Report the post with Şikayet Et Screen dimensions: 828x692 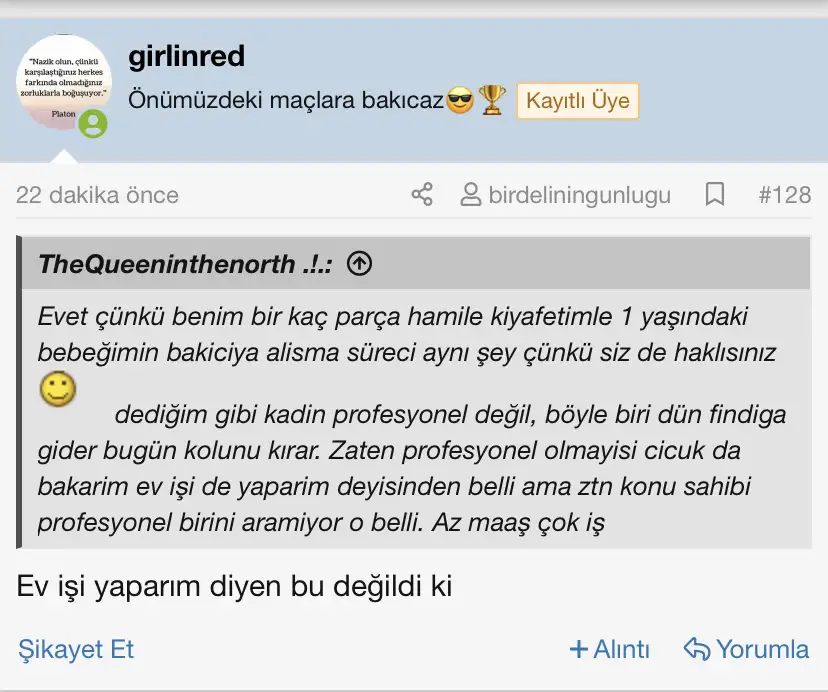click(x=76, y=649)
